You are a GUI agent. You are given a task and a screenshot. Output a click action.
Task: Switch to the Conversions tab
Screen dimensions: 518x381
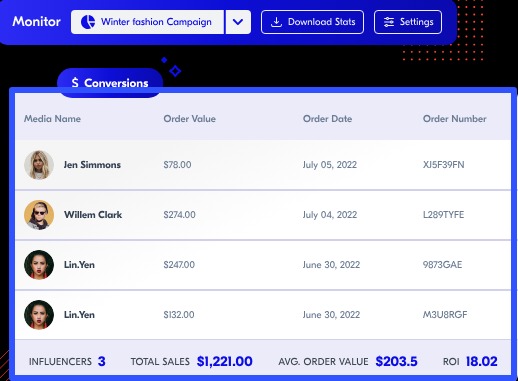[110, 83]
